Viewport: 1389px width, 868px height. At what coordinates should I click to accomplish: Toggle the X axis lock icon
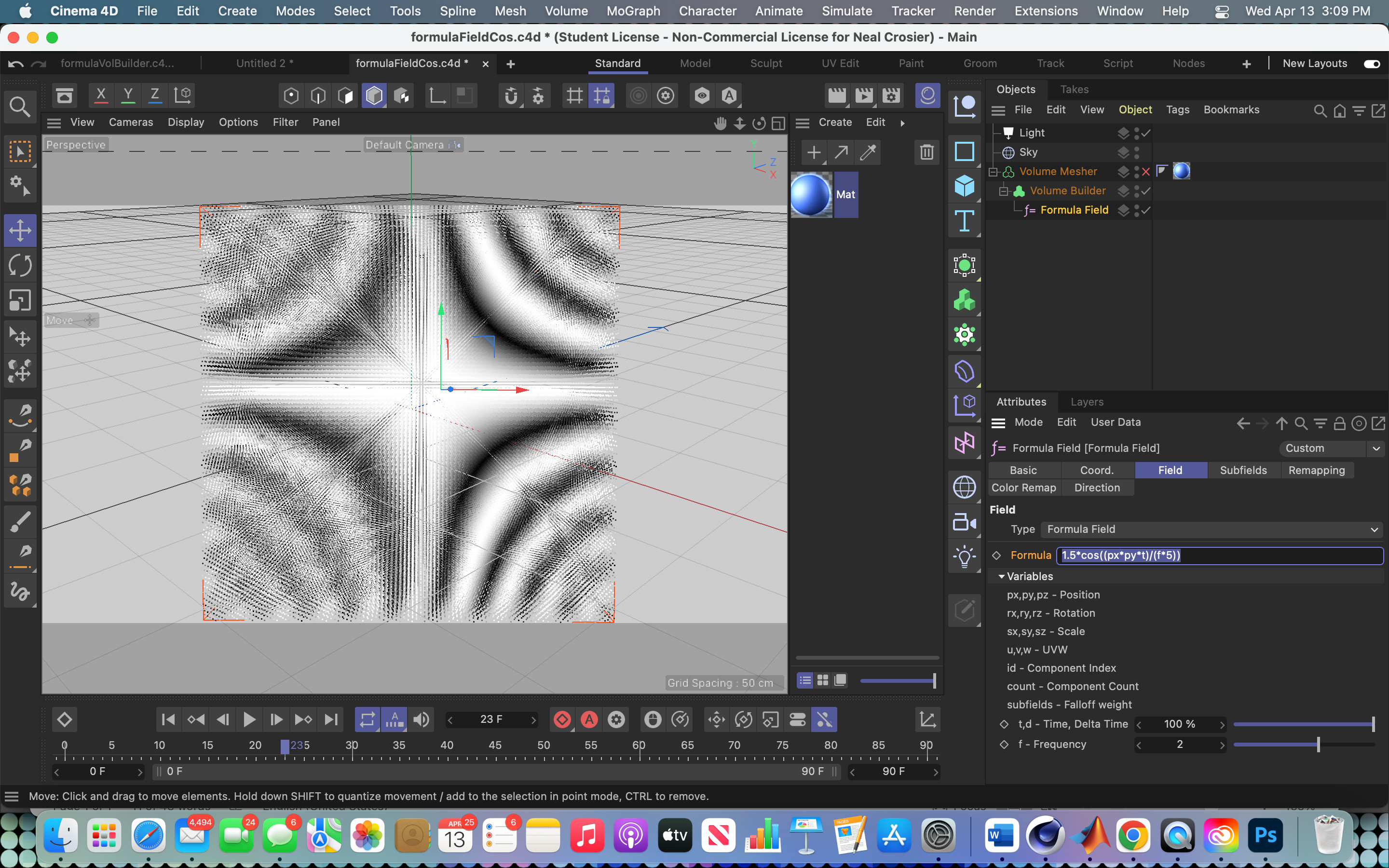pyautogui.click(x=101, y=95)
